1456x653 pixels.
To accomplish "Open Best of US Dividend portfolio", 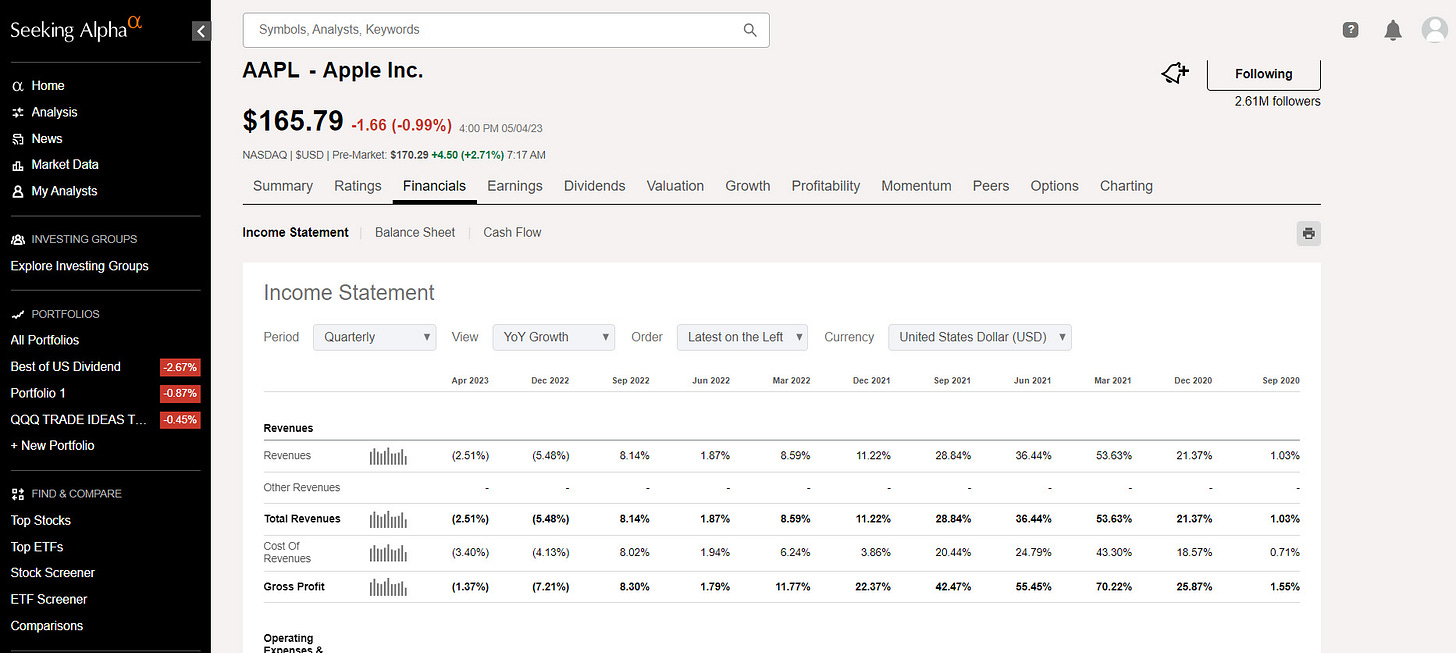I will pos(65,367).
